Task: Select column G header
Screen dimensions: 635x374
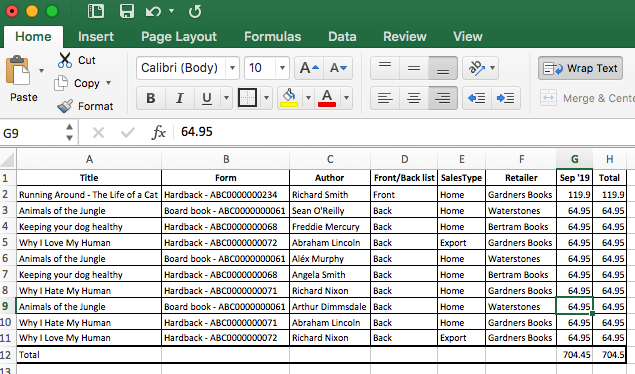Action: [x=574, y=159]
